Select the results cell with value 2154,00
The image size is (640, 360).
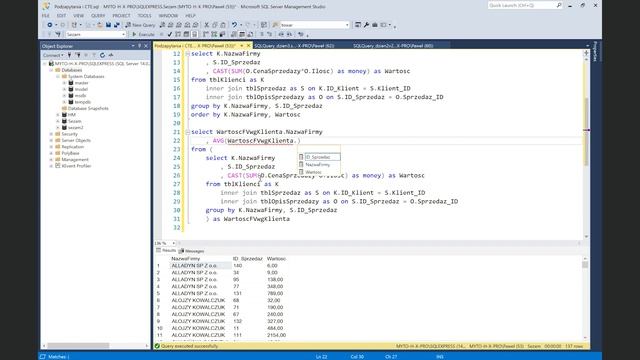pyautogui.click(x=277, y=335)
